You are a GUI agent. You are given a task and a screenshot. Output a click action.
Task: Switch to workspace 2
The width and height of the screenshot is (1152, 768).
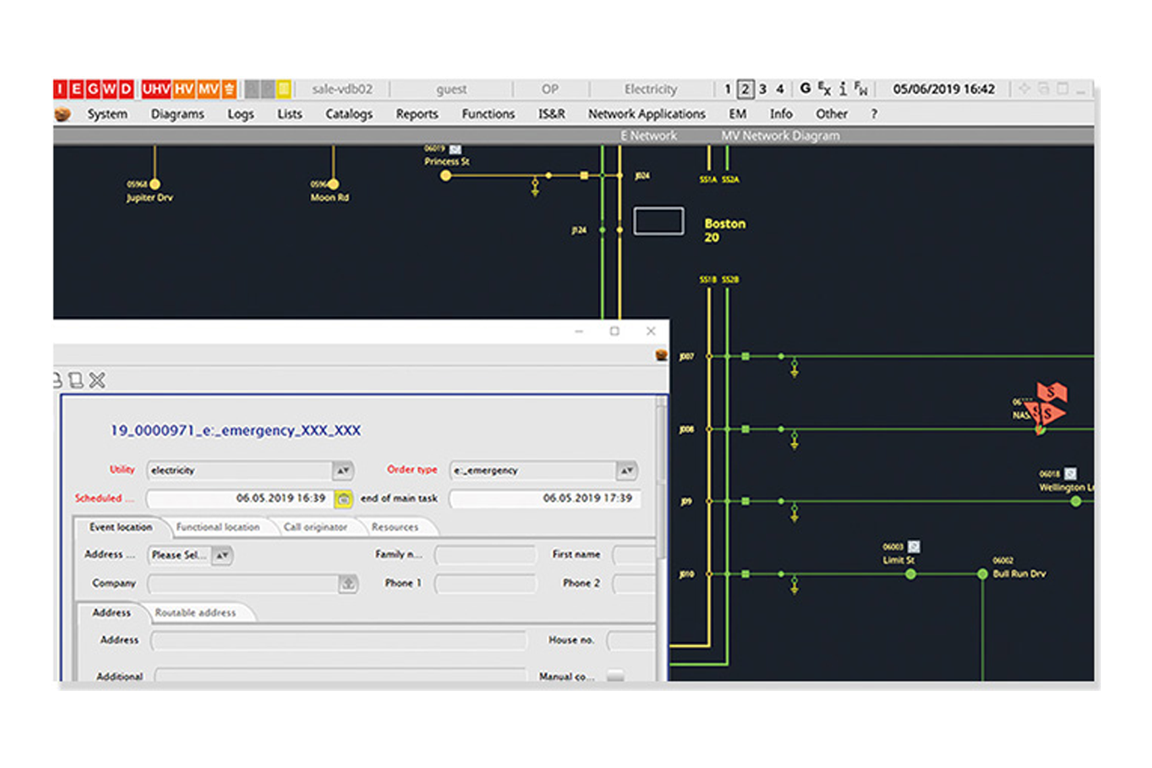745,89
